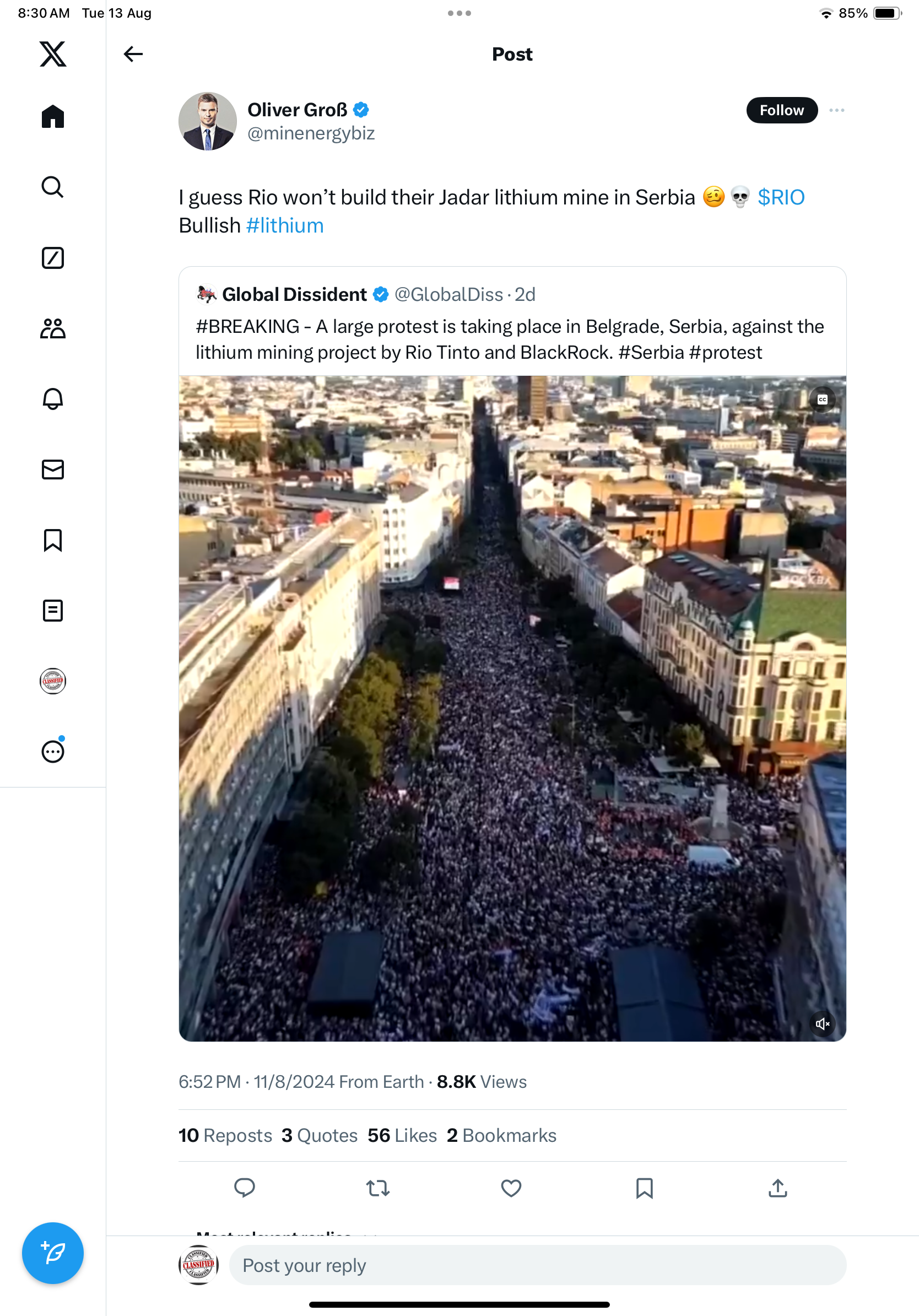This screenshot has height=1316, width=919.
Task: Open Grok from the sidebar
Action: point(53,258)
